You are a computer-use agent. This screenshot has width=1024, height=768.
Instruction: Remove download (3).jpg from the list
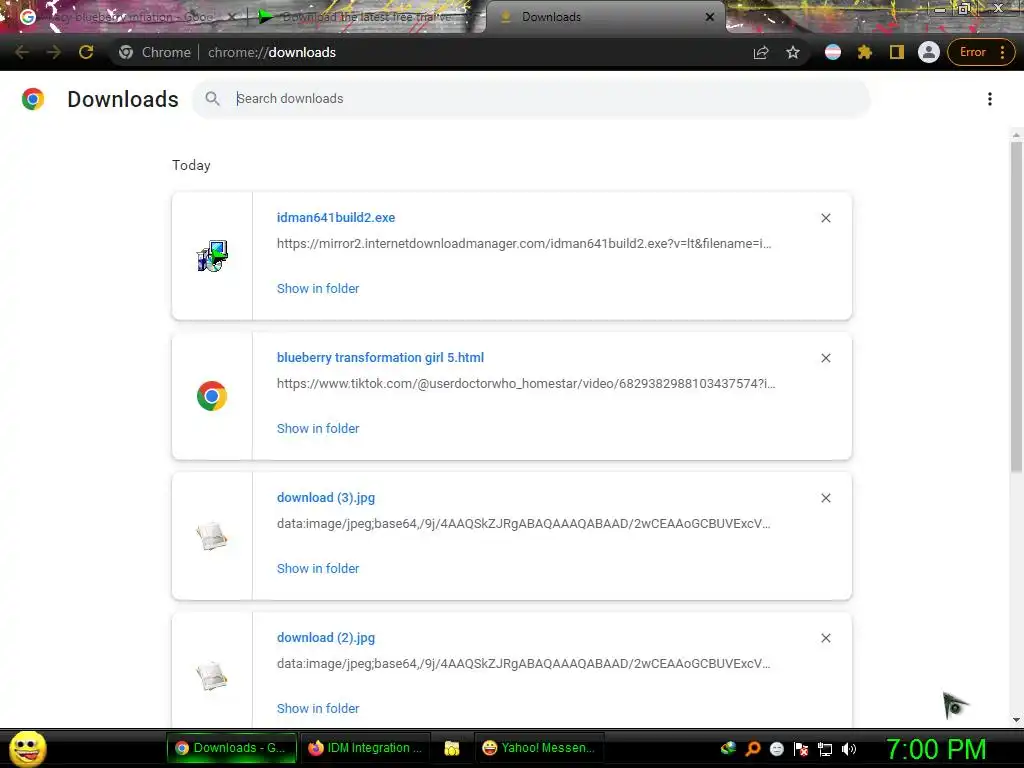coord(825,498)
